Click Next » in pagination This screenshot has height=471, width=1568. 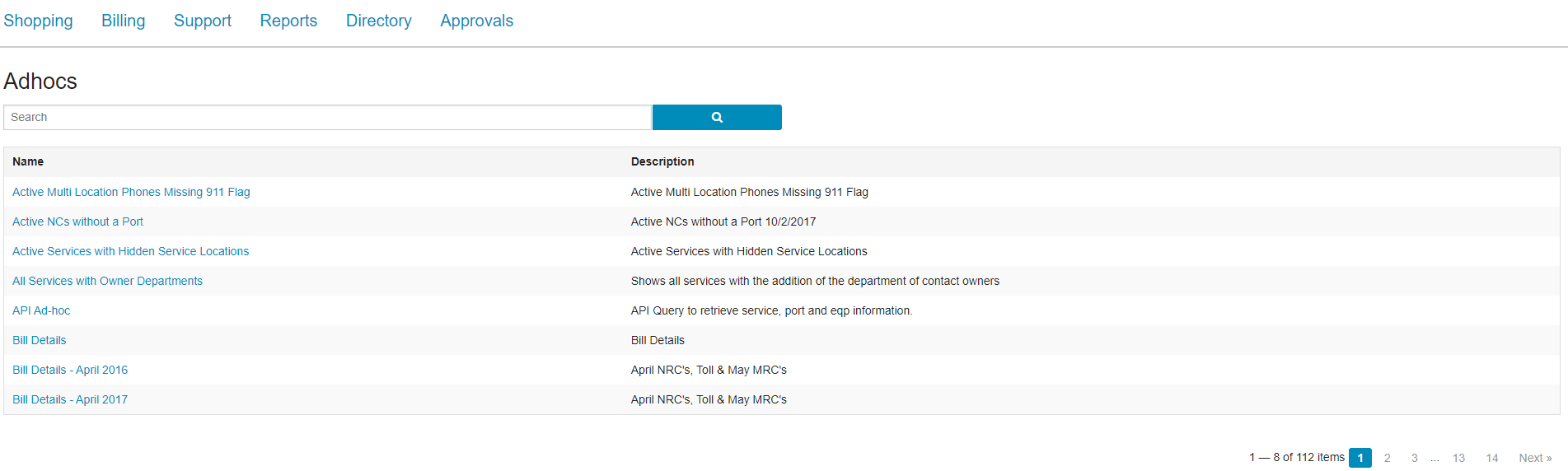pos(1534,458)
